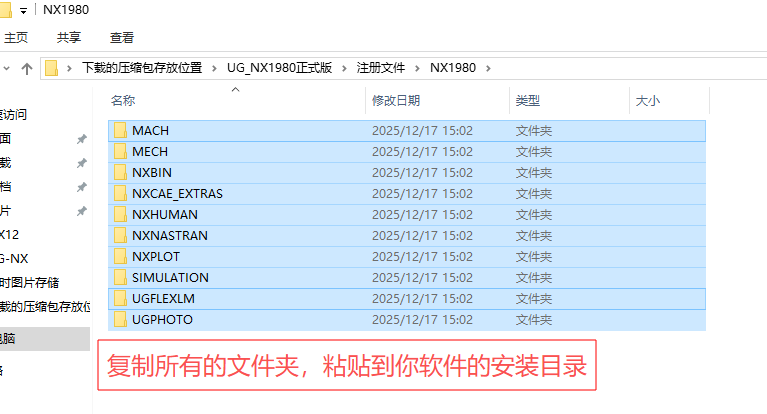Expand chevron after NX1980 breadcrumb
The image size is (767, 414).
488,69
